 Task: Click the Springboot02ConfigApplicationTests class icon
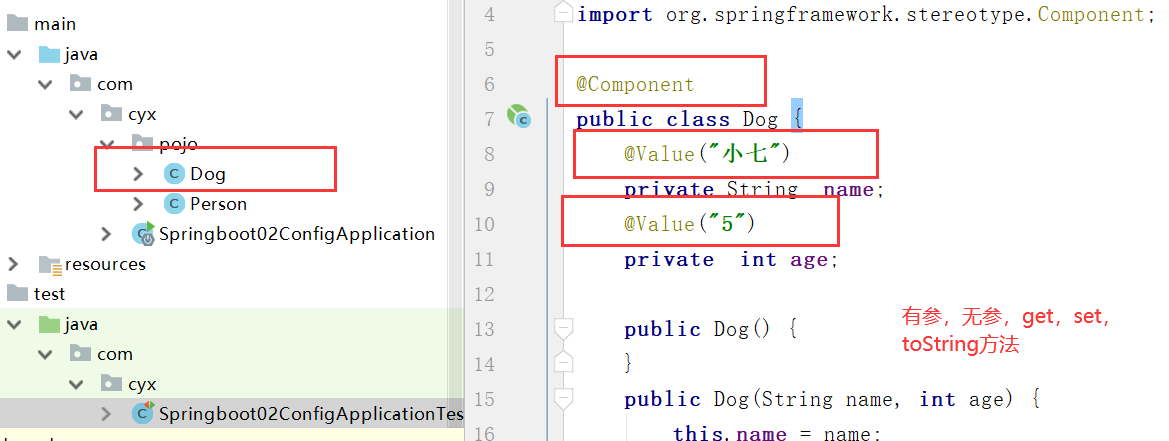pyautogui.click(x=143, y=413)
